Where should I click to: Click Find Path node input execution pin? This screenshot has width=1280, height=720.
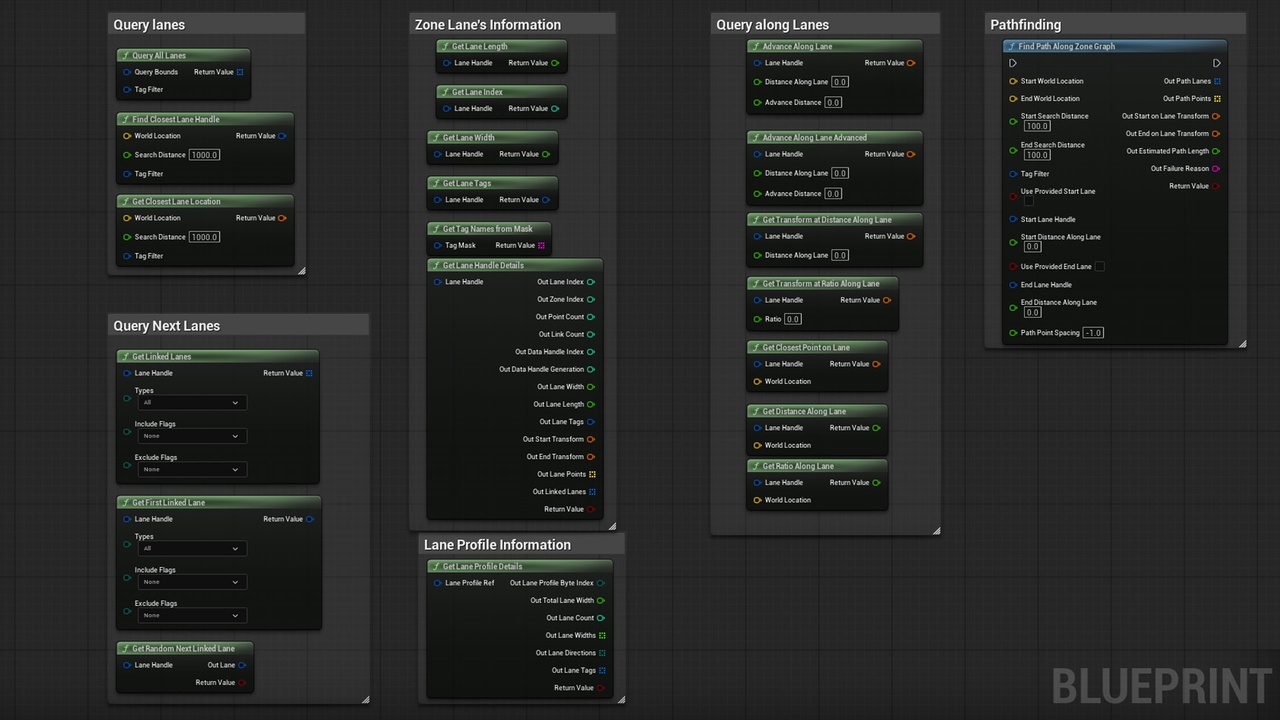(1013, 63)
